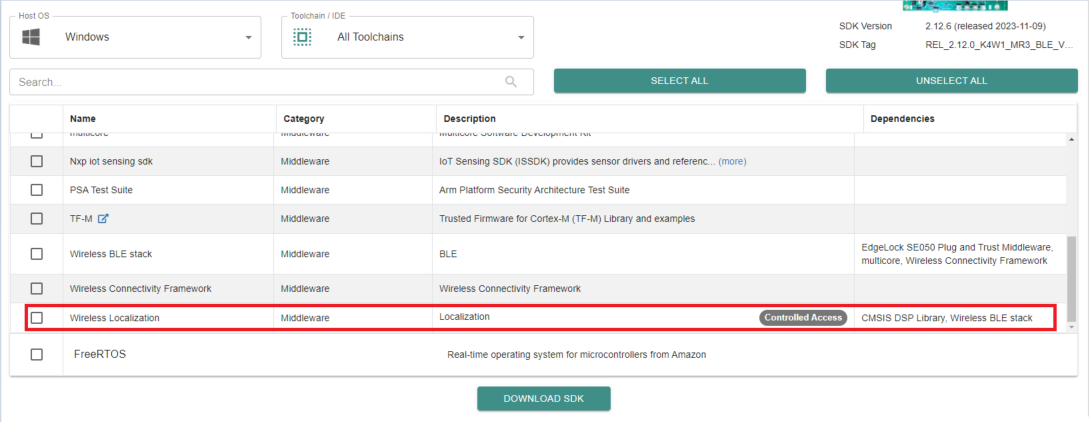Tick the Nxp iot sensing sdk checkbox
Screen dimensions: 1089x422
pos(37,161)
